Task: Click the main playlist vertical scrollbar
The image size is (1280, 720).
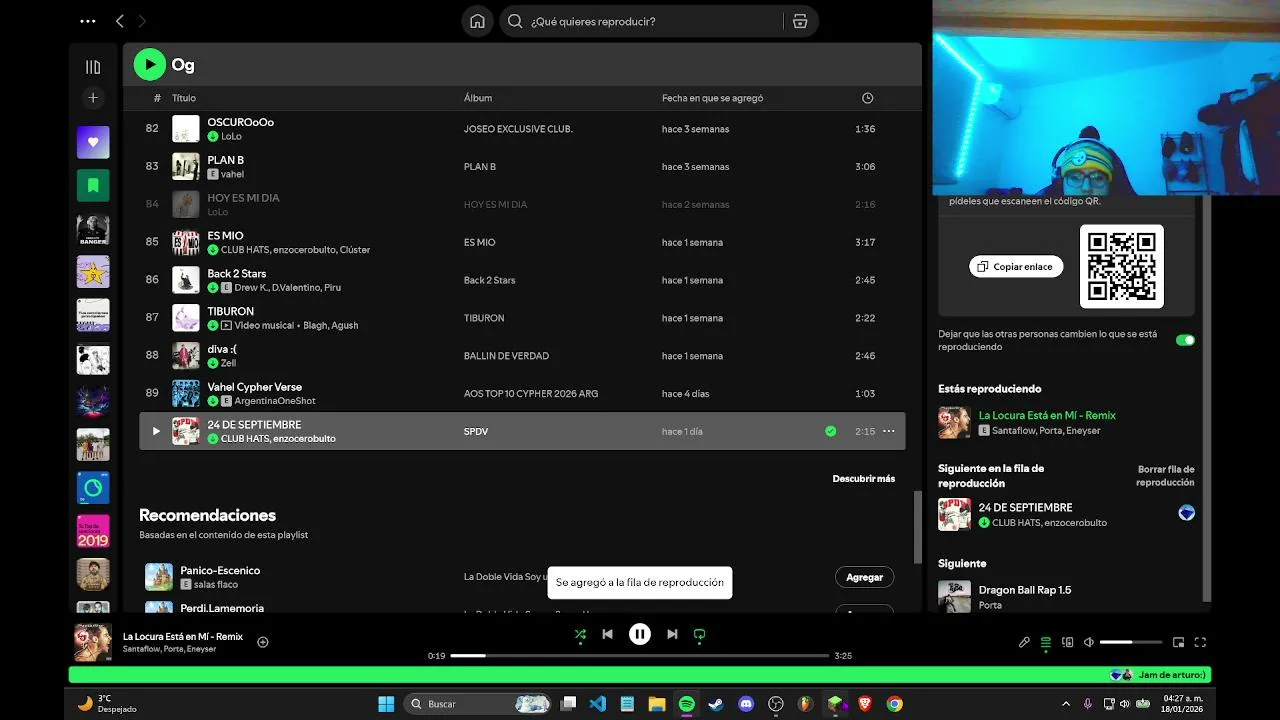Action: coord(917,528)
